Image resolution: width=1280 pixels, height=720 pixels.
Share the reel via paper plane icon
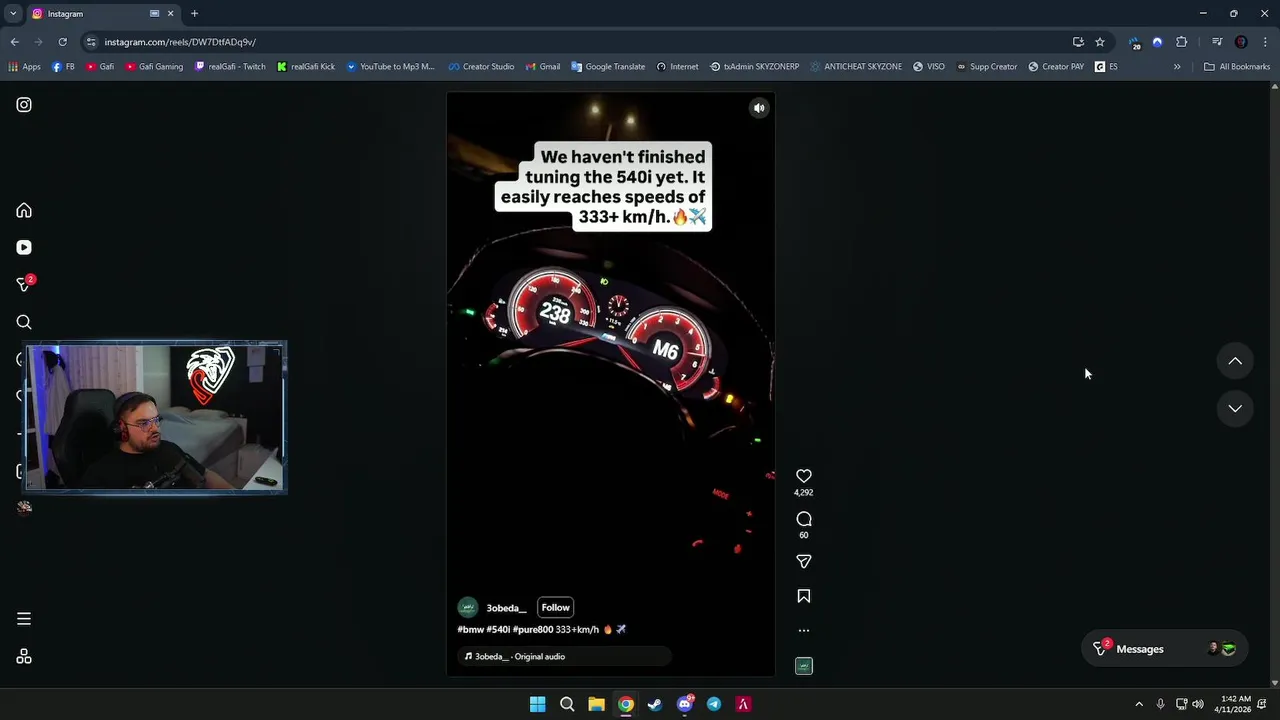[804, 562]
